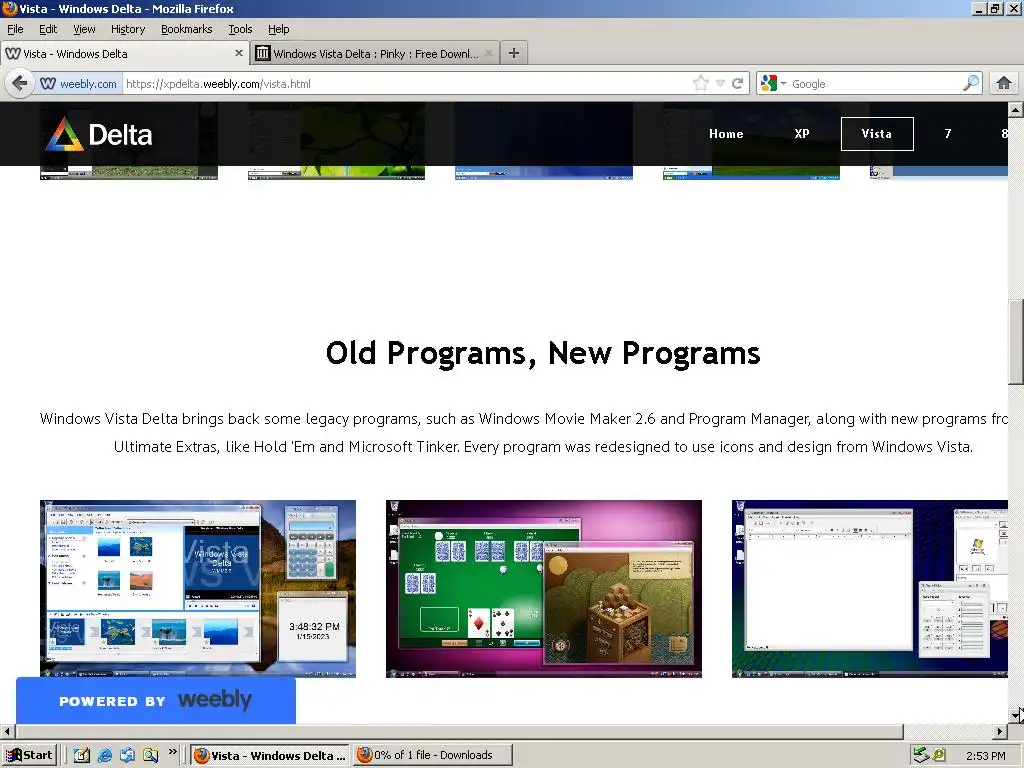Focus the address bar URL field
Screen dimensions: 1024x768
click(406, 84)
